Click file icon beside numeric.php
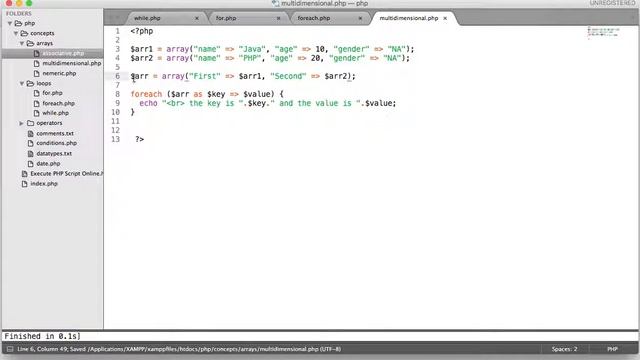Viewport: 640px width, 360px height. pyautogui.click(x=37, y=73)
